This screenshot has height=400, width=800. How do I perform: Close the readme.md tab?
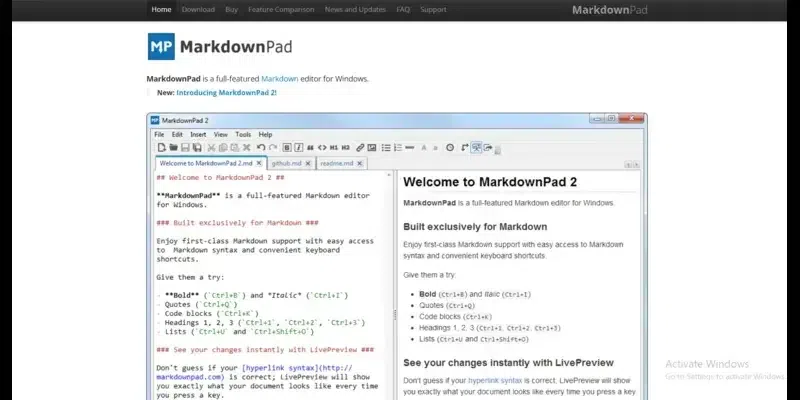(359, 163)
